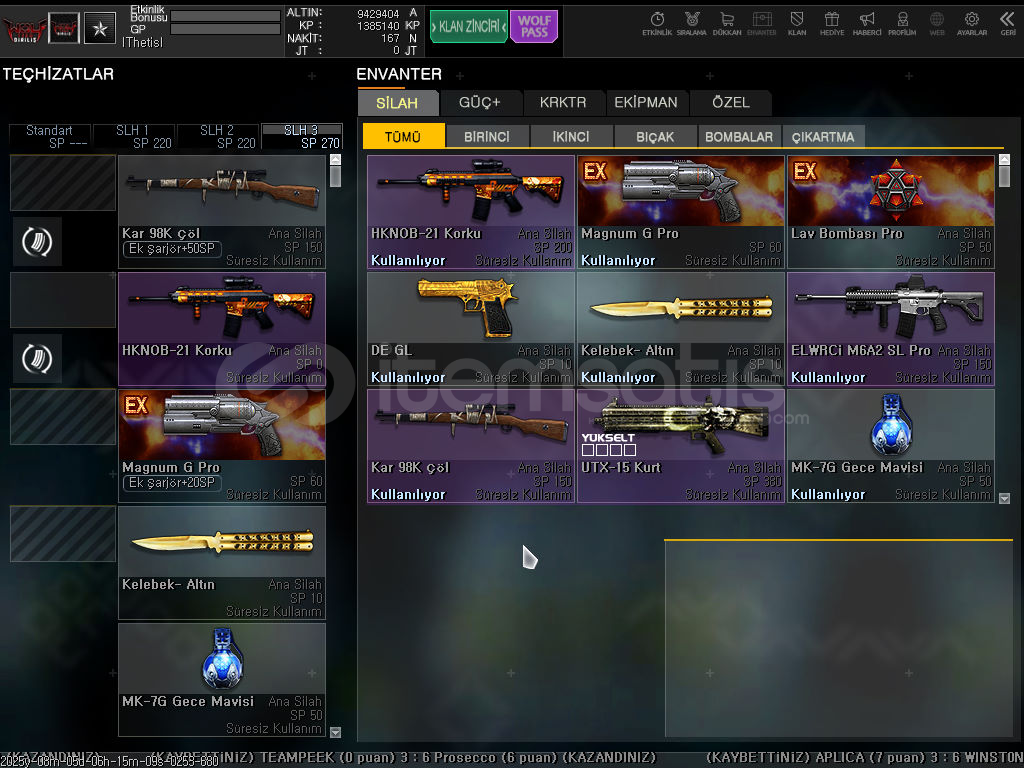The height and width of the screenshot is (768, 1024).
Task: Select the ÇIKARTMA filter tab
Action: point(824,136)
